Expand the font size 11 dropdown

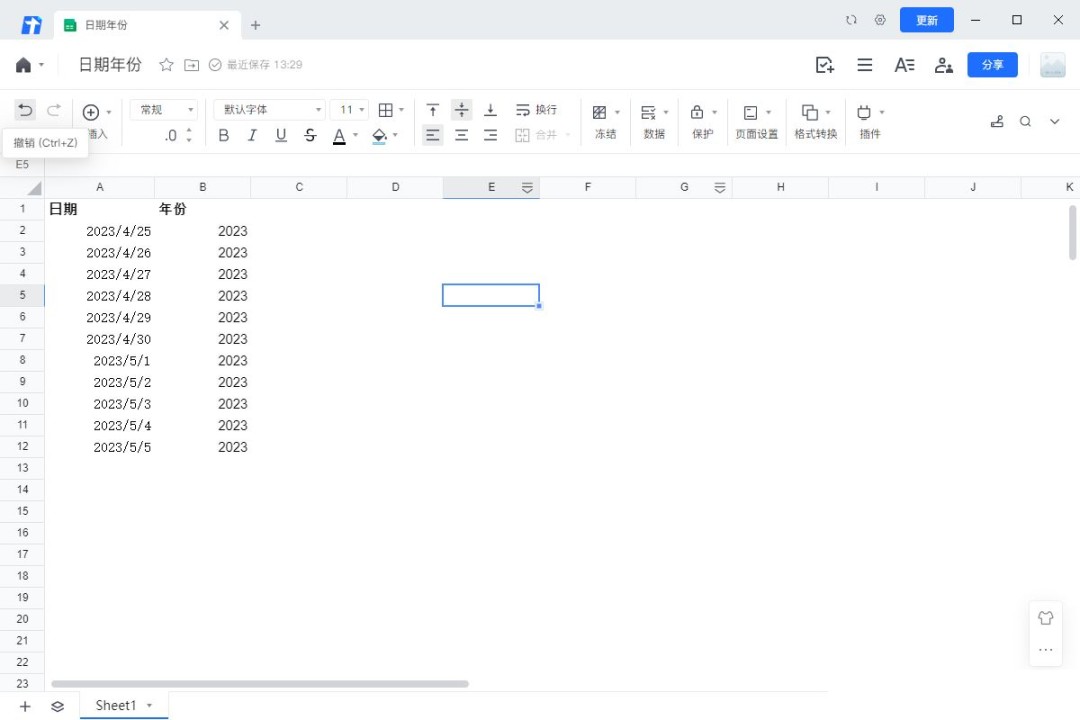[x=351, y=110]
